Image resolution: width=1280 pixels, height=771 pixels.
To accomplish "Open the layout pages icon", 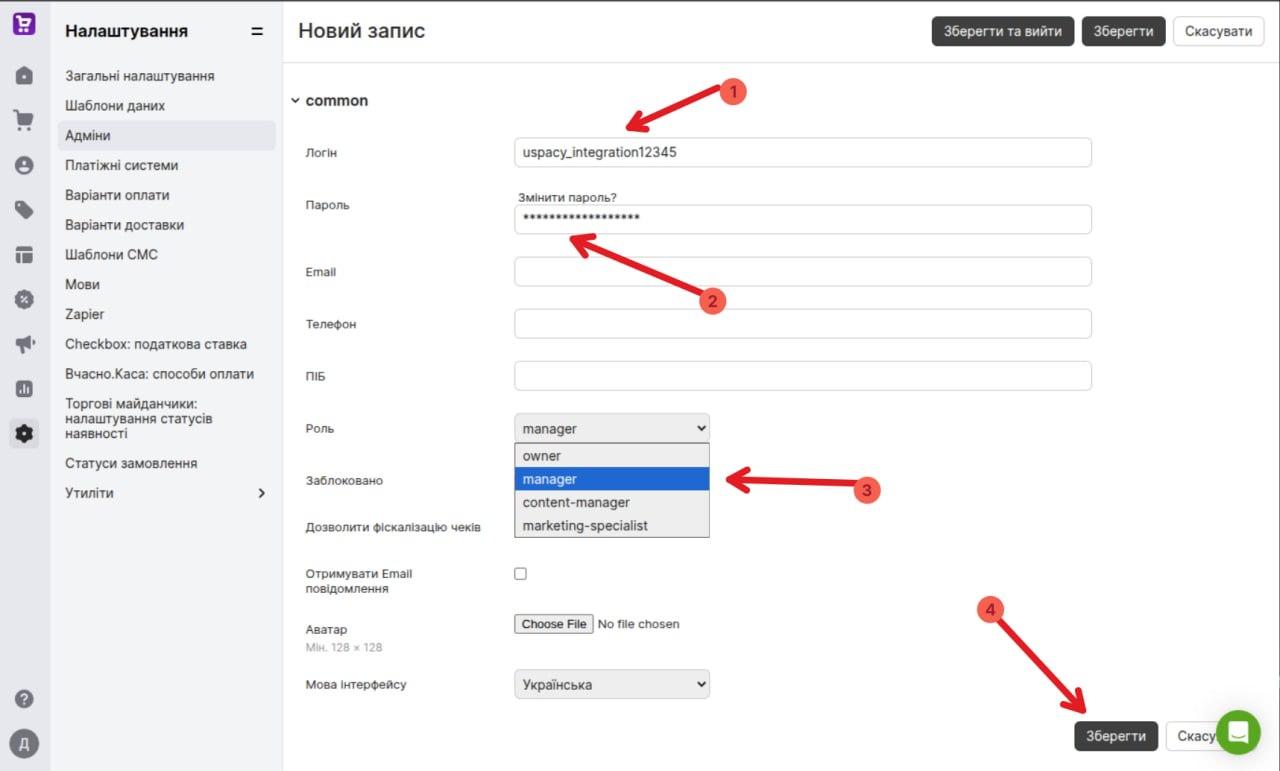I will point(24,255).
